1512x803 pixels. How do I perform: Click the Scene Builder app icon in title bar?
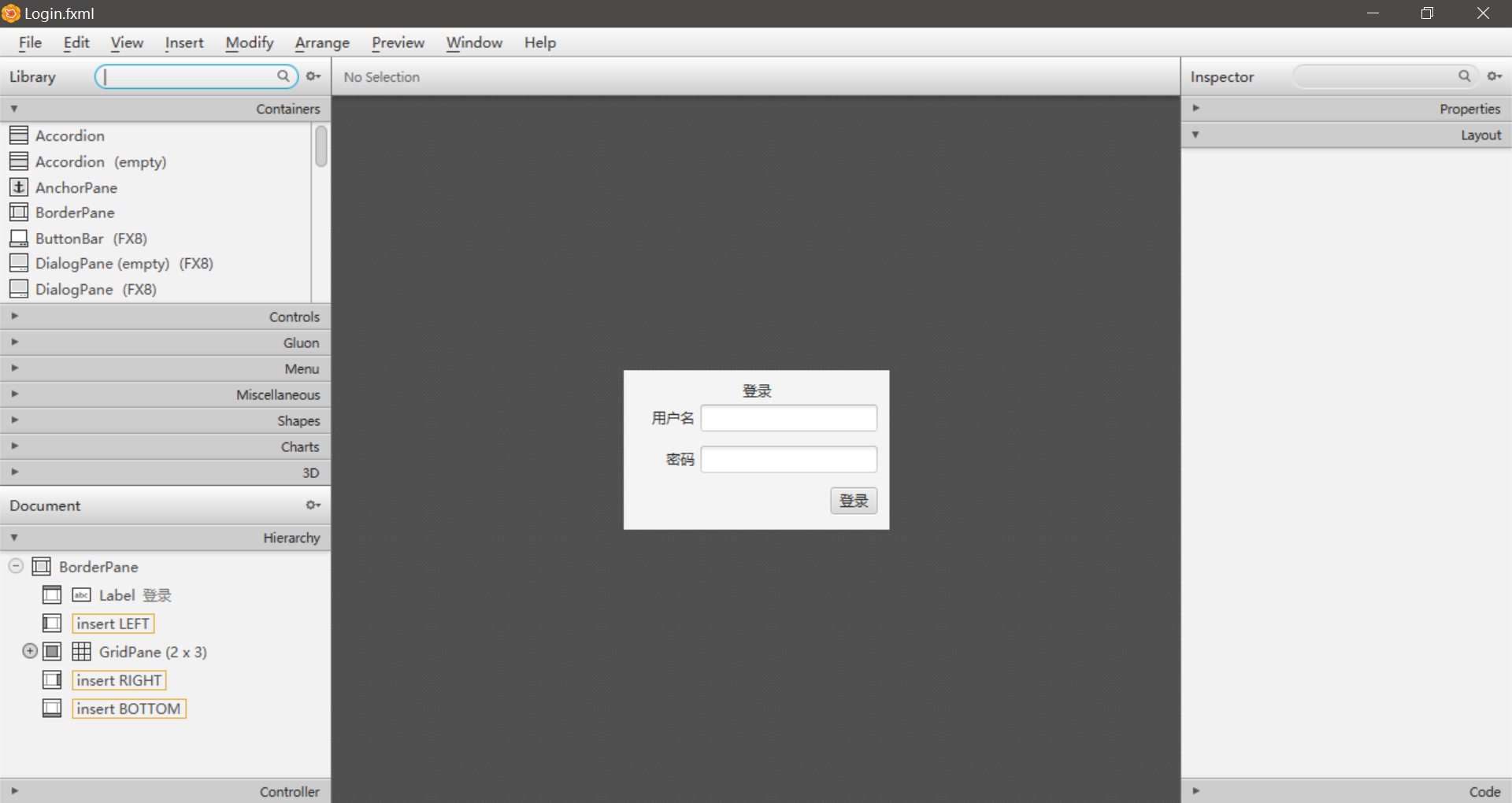pos(11,13)
